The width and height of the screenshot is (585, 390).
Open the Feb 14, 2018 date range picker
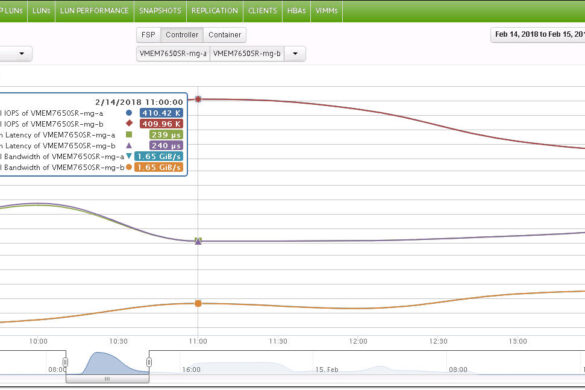click(538, 34)
